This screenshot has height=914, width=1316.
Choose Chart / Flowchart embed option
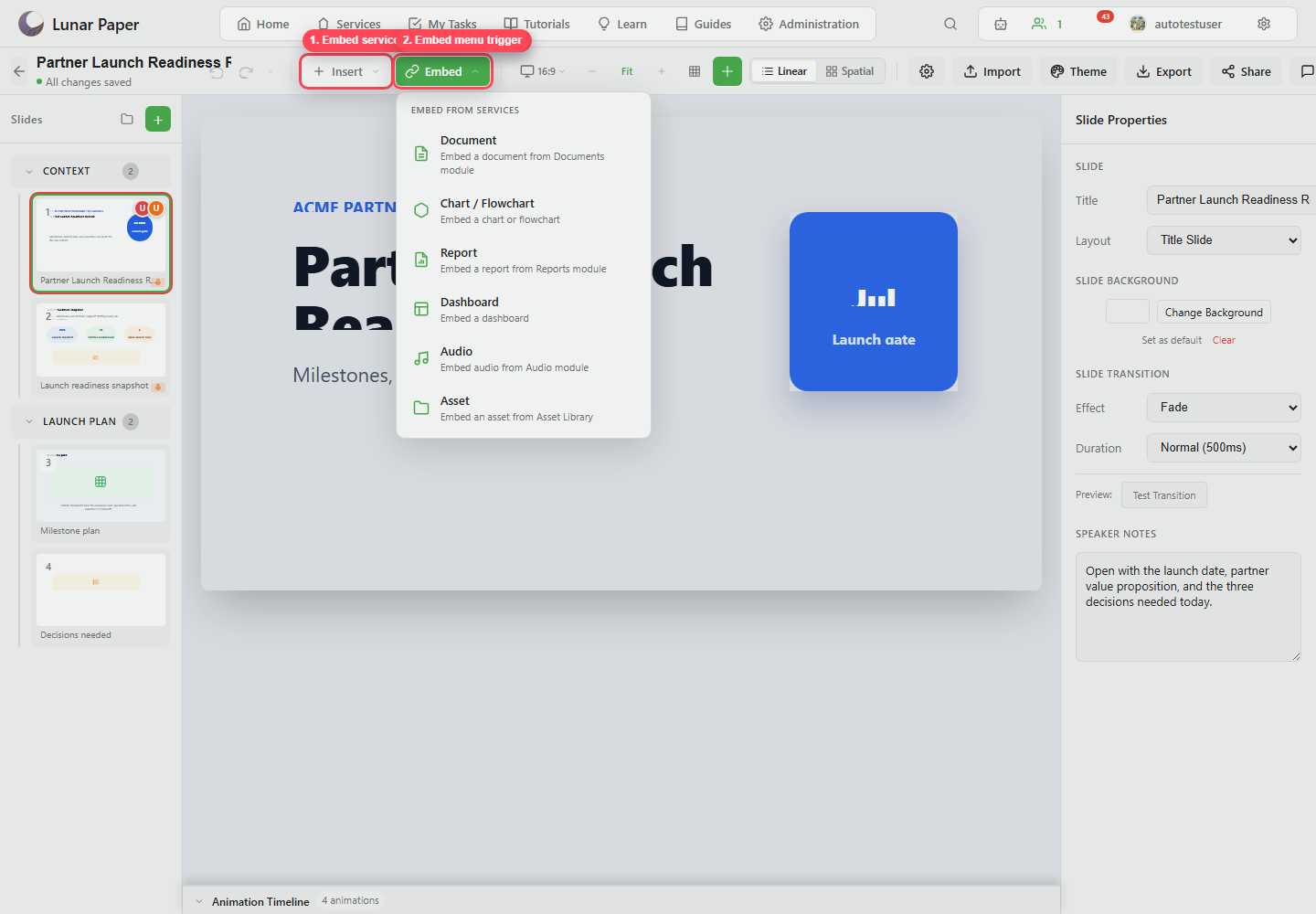(x=524, y=211)
